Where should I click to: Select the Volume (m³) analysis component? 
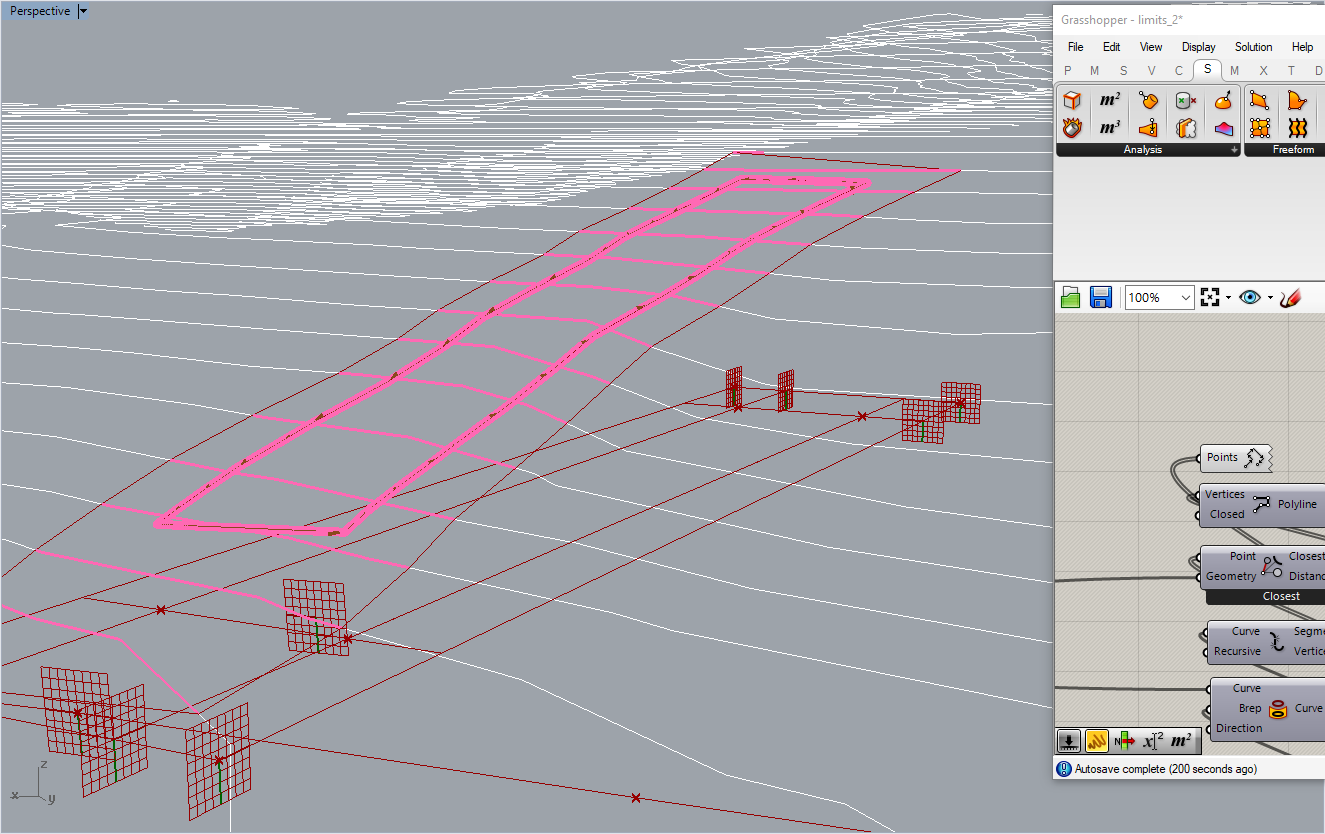click(x=1110, y=128)
